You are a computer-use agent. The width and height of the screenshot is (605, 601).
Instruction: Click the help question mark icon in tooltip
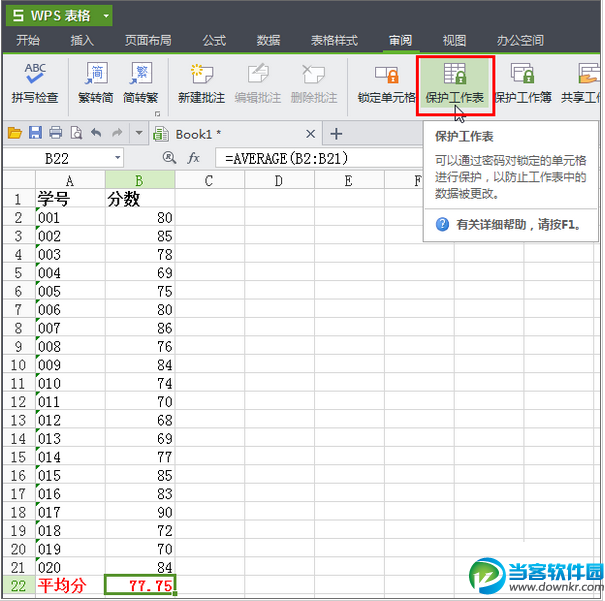pos(442,224)
